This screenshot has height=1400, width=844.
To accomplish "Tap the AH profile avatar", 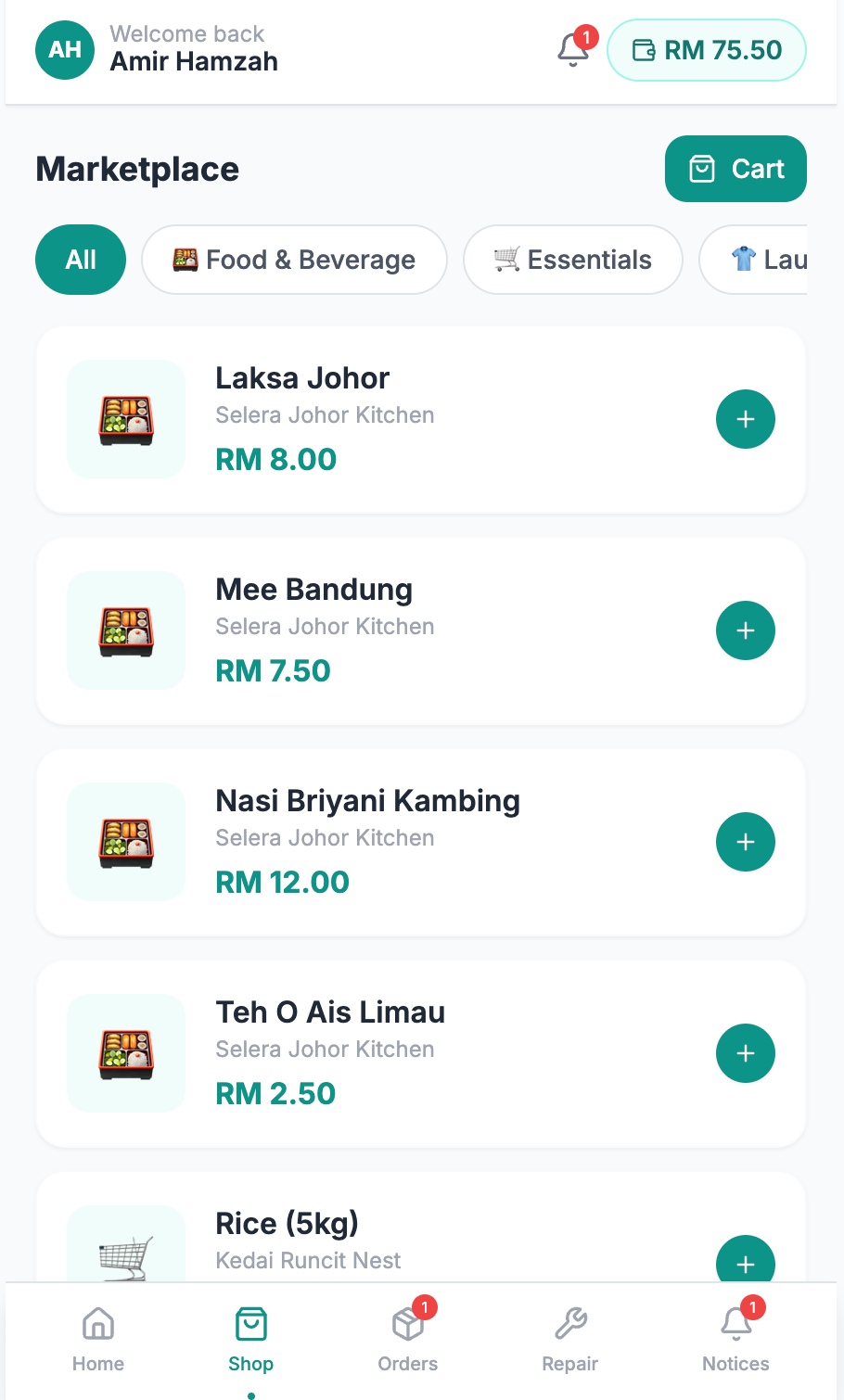I will pyautogui.click(x=65, y=50).
